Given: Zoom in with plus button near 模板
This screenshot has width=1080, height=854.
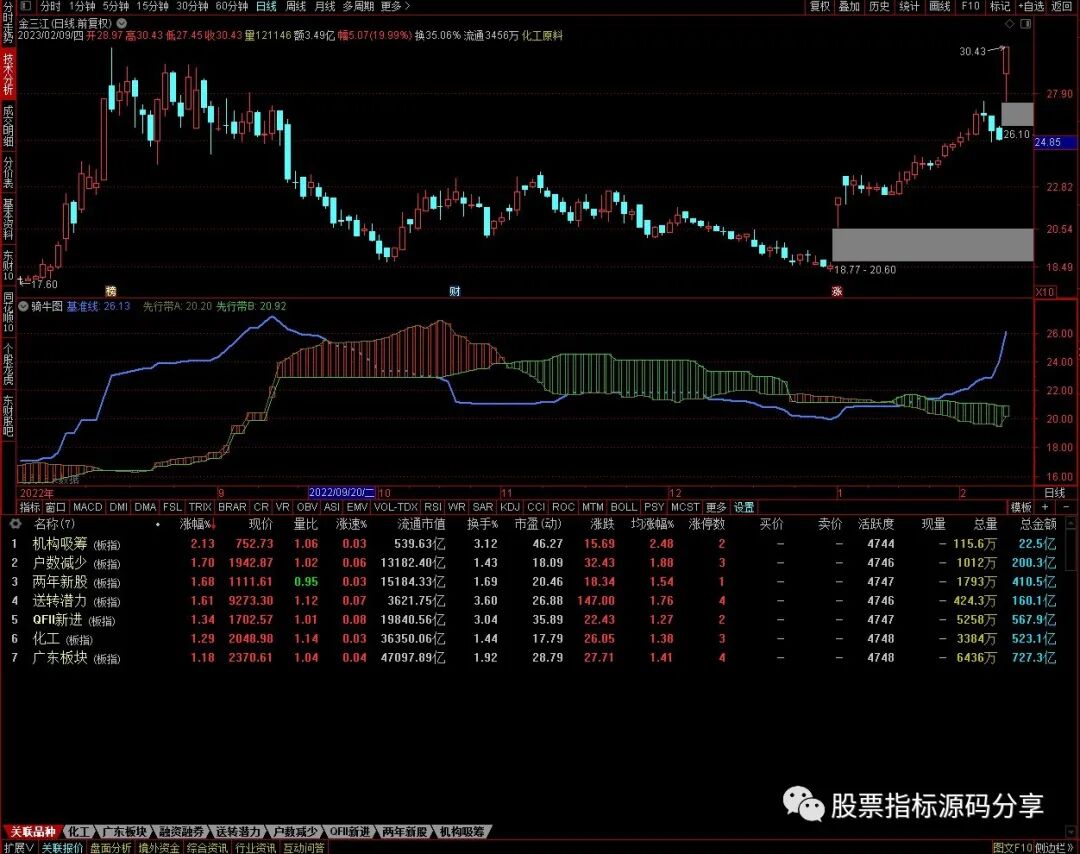Looking at the screenshot, I should tap(1045, 507).
